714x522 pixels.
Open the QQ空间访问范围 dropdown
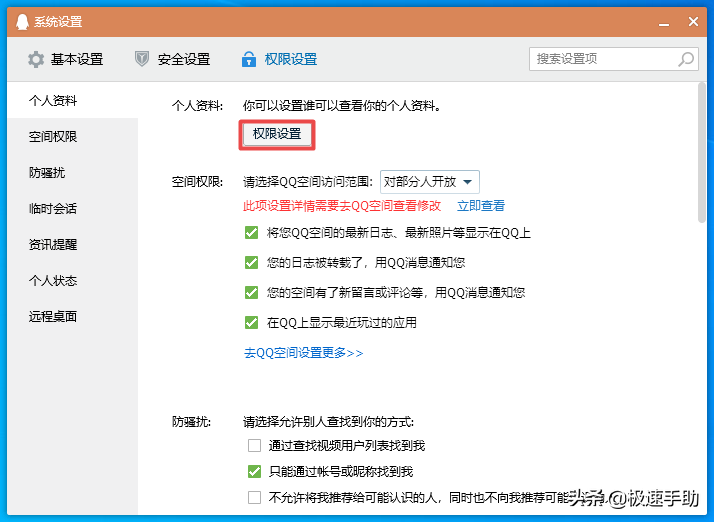[429, 182]
